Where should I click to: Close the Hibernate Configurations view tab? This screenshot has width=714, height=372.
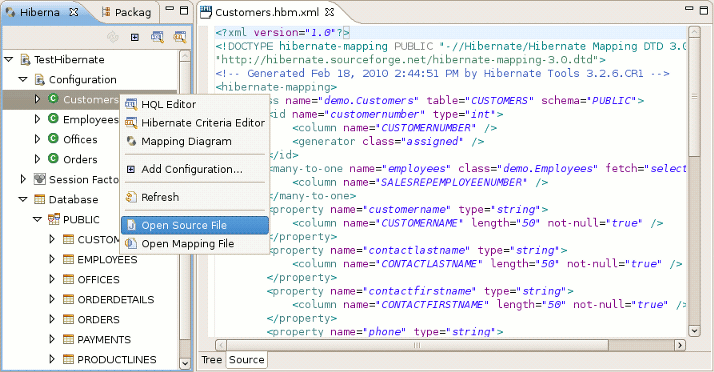(x=73, y=12)
